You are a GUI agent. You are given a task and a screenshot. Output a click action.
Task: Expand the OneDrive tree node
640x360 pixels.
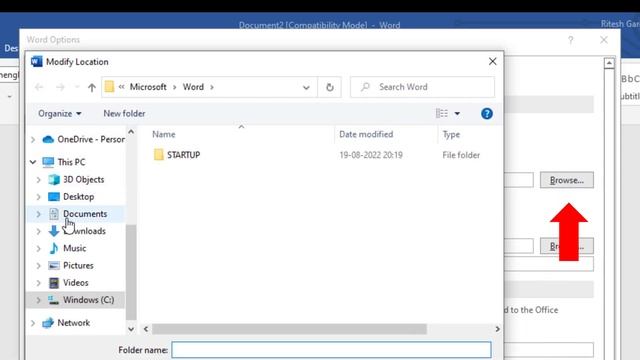[33, 140]
